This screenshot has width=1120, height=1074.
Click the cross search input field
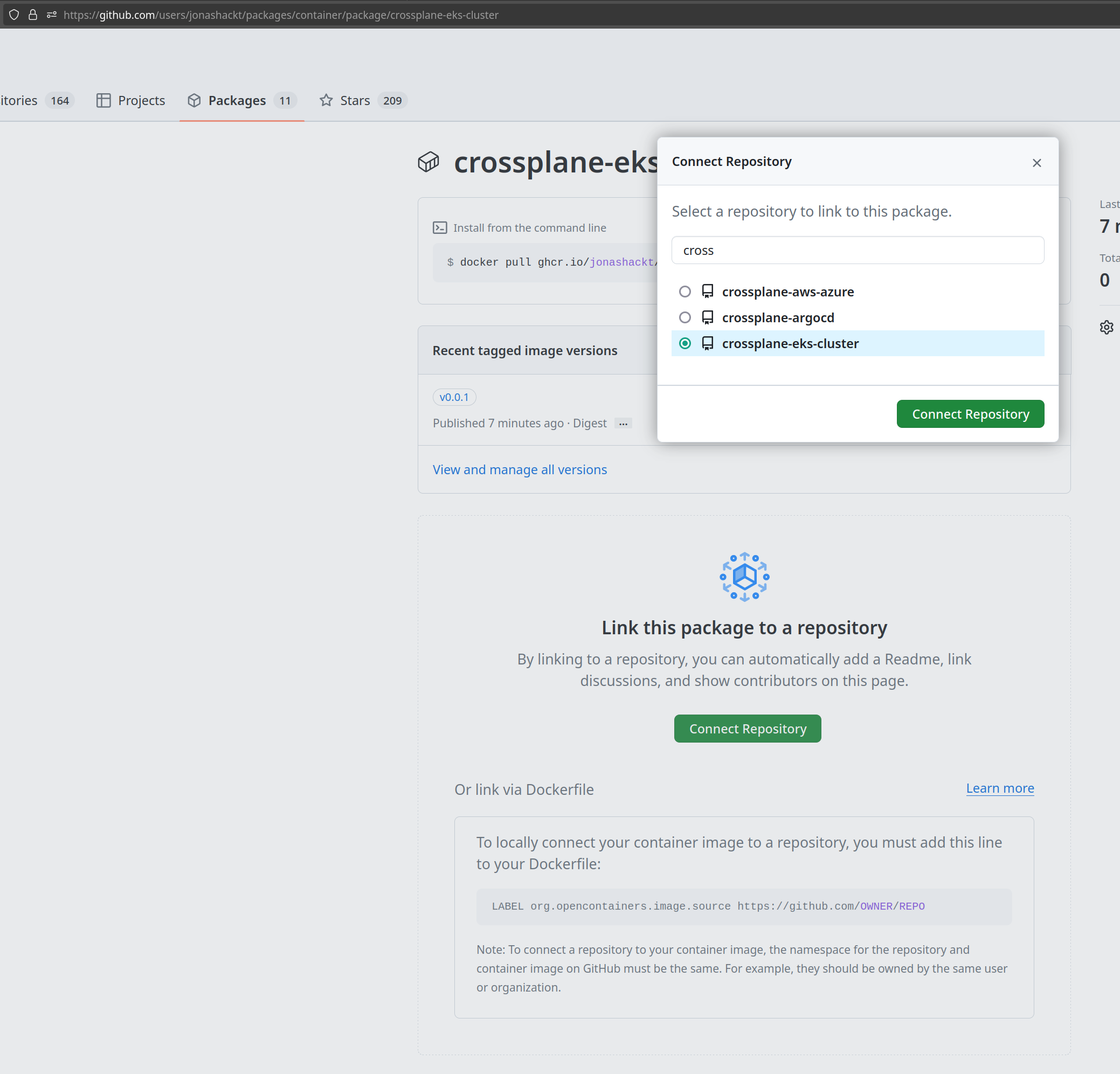point(858,250)
